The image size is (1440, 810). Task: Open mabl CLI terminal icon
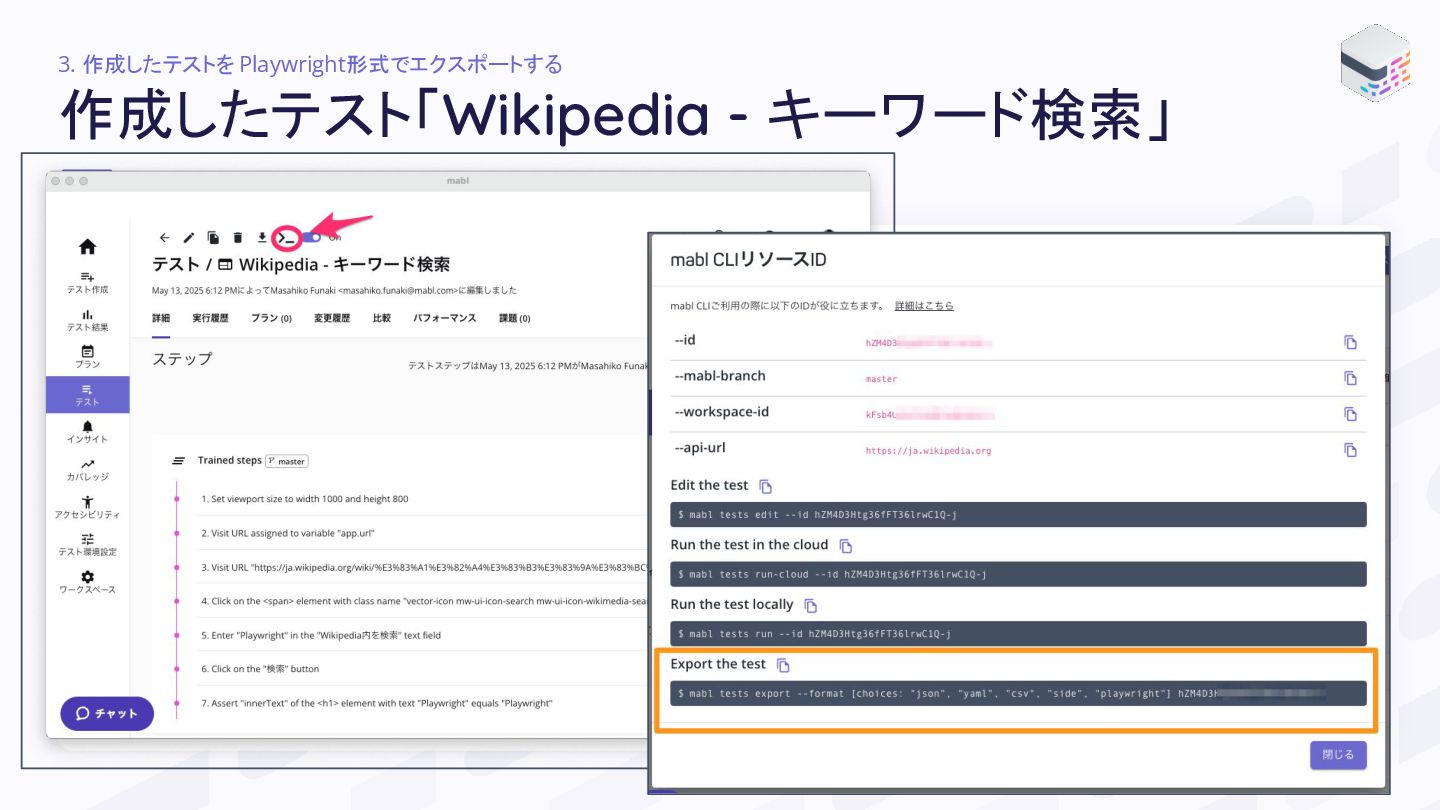(287, 238)
